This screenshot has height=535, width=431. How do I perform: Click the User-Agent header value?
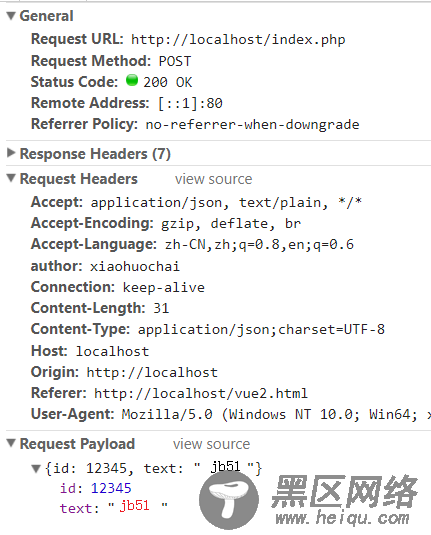pos(276,415)
